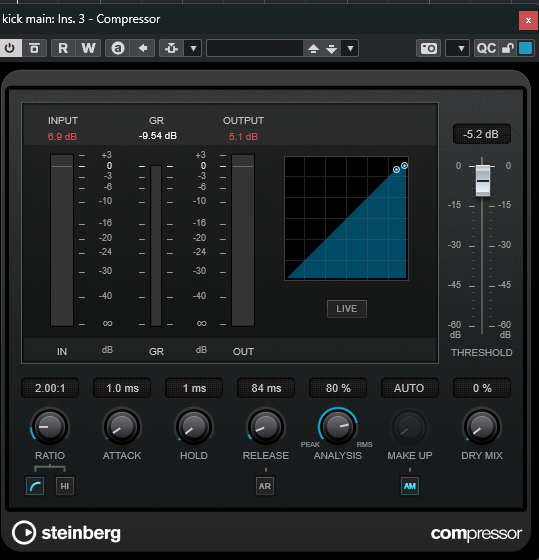This screenshot has width=539, height=560.
Task: Click the copy A to B arrow icon
Action: 143,48
